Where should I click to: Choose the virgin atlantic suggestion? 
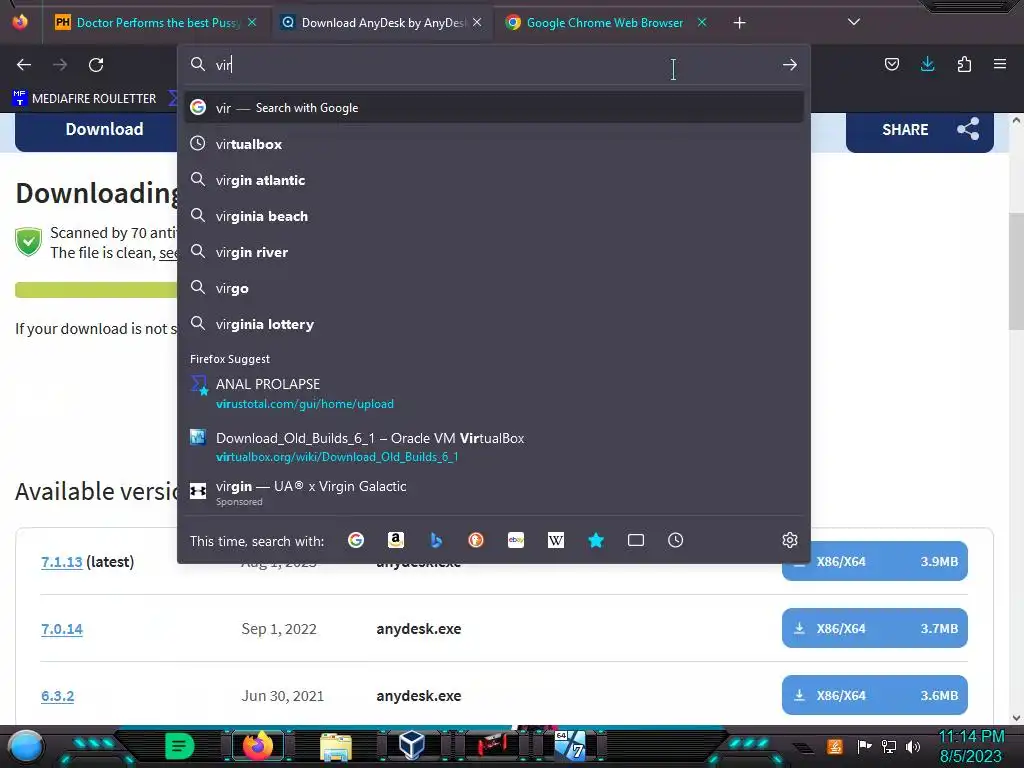pyautogui.click(x=494, y=180)
